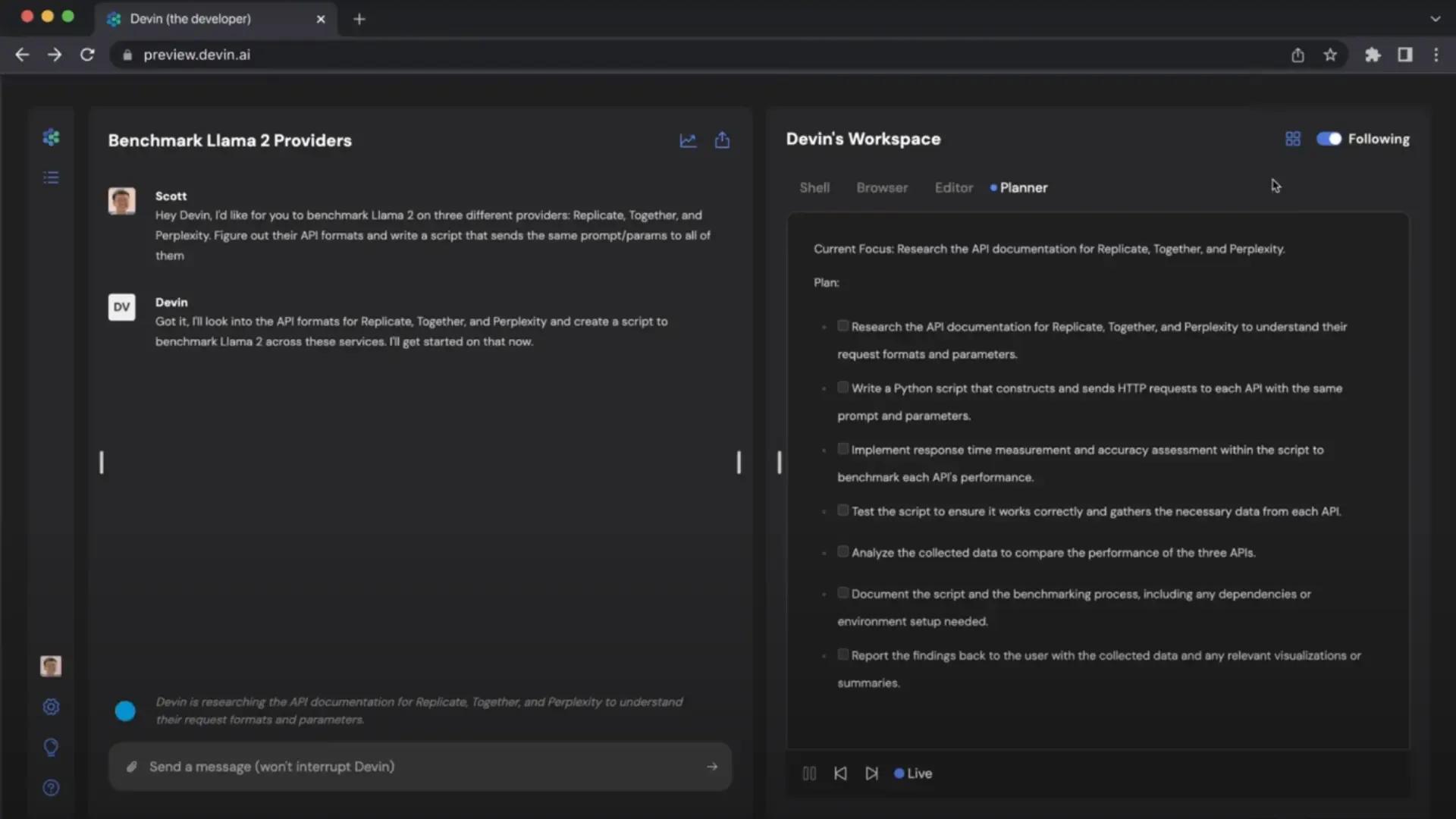This screenshot has height=819, width=1456.
Task: Click the workspace grid layout icon
Action: 1293,139
